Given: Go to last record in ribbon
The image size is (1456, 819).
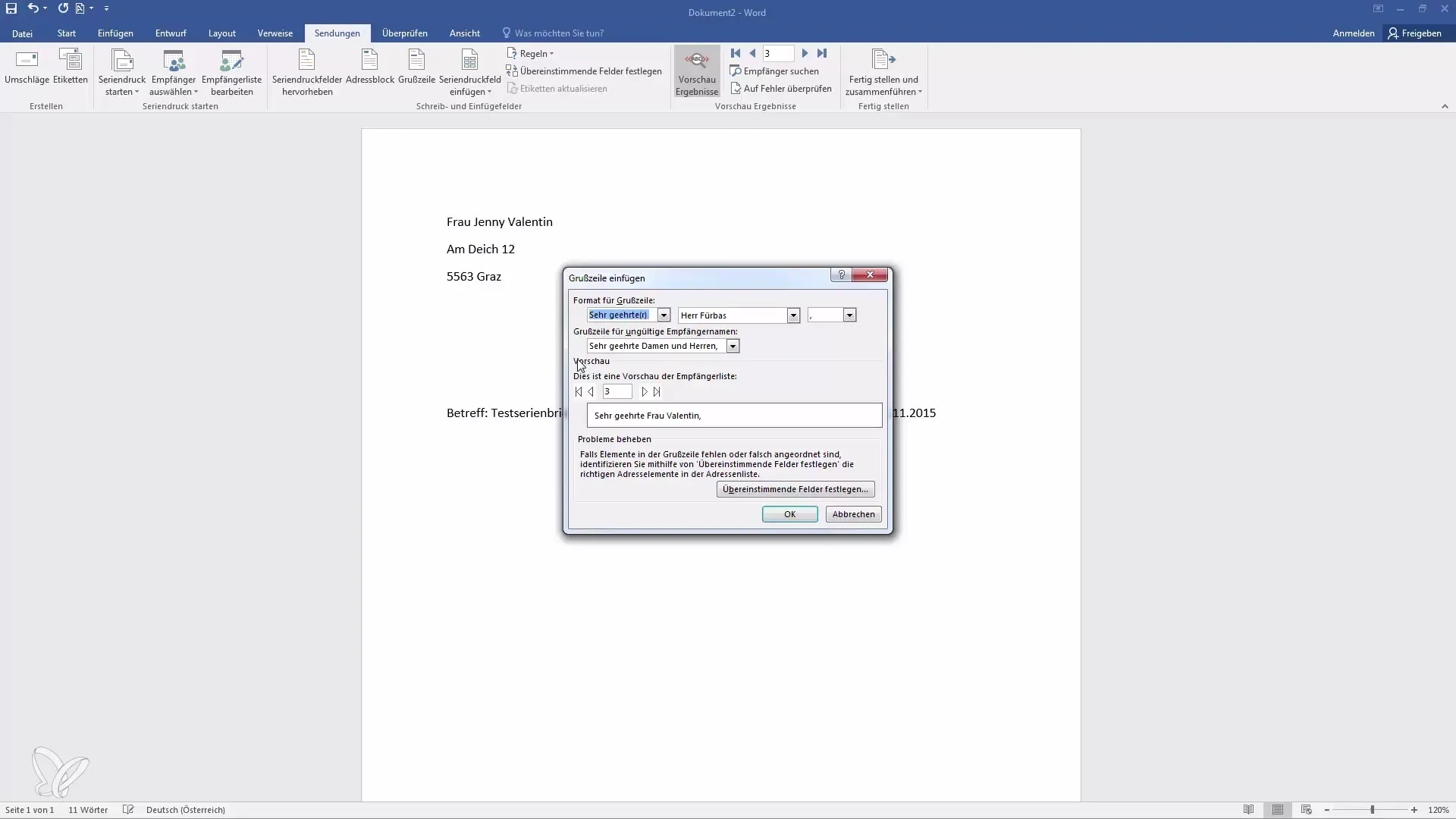Looking at the screenshot, I should coord(822,53).
